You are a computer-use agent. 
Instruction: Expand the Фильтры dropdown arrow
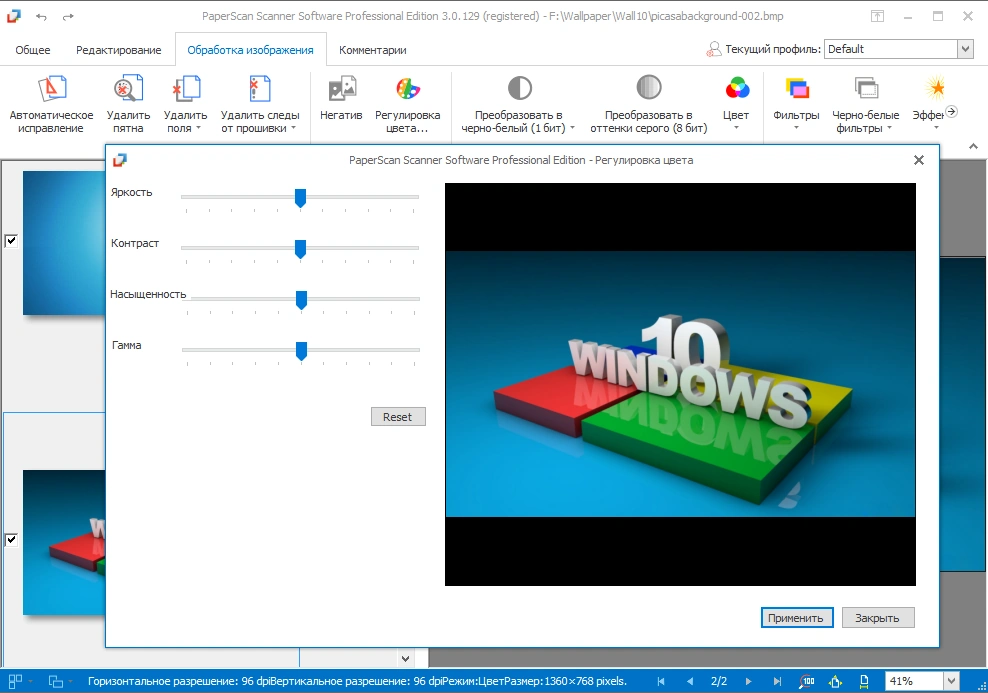(796, 129)
